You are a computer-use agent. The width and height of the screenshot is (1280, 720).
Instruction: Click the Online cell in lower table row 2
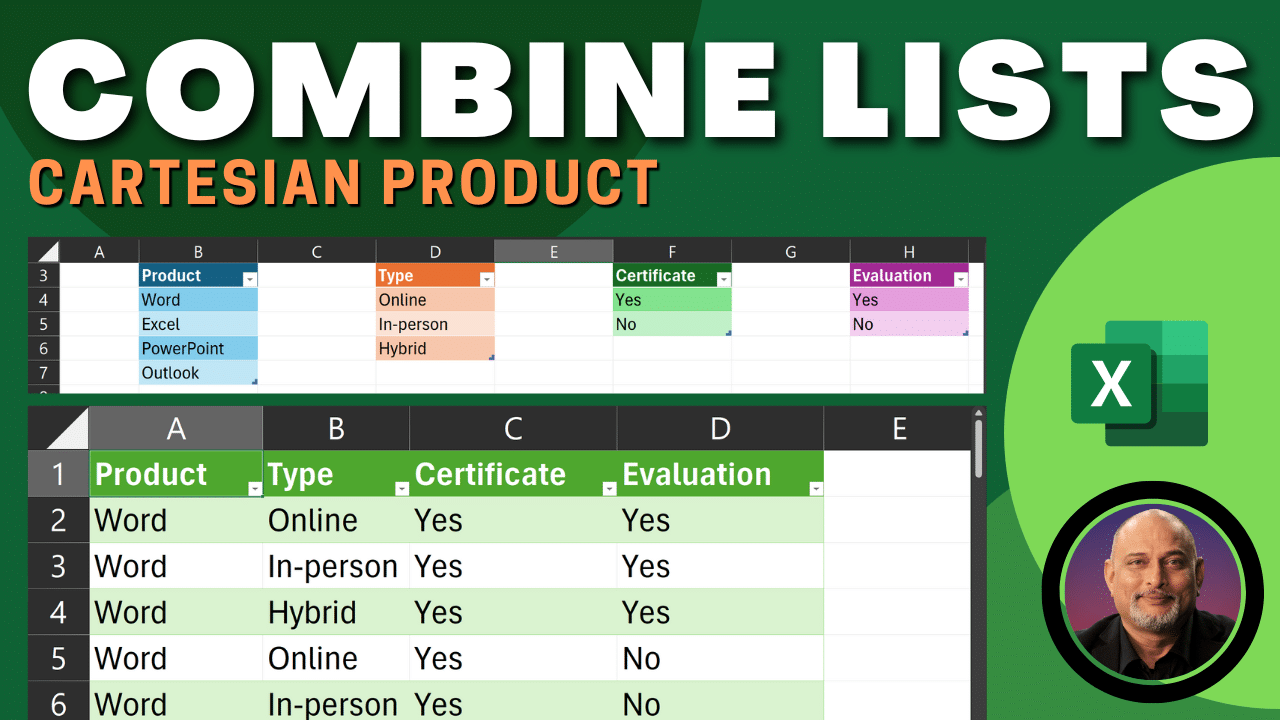(x=336, y=520)
